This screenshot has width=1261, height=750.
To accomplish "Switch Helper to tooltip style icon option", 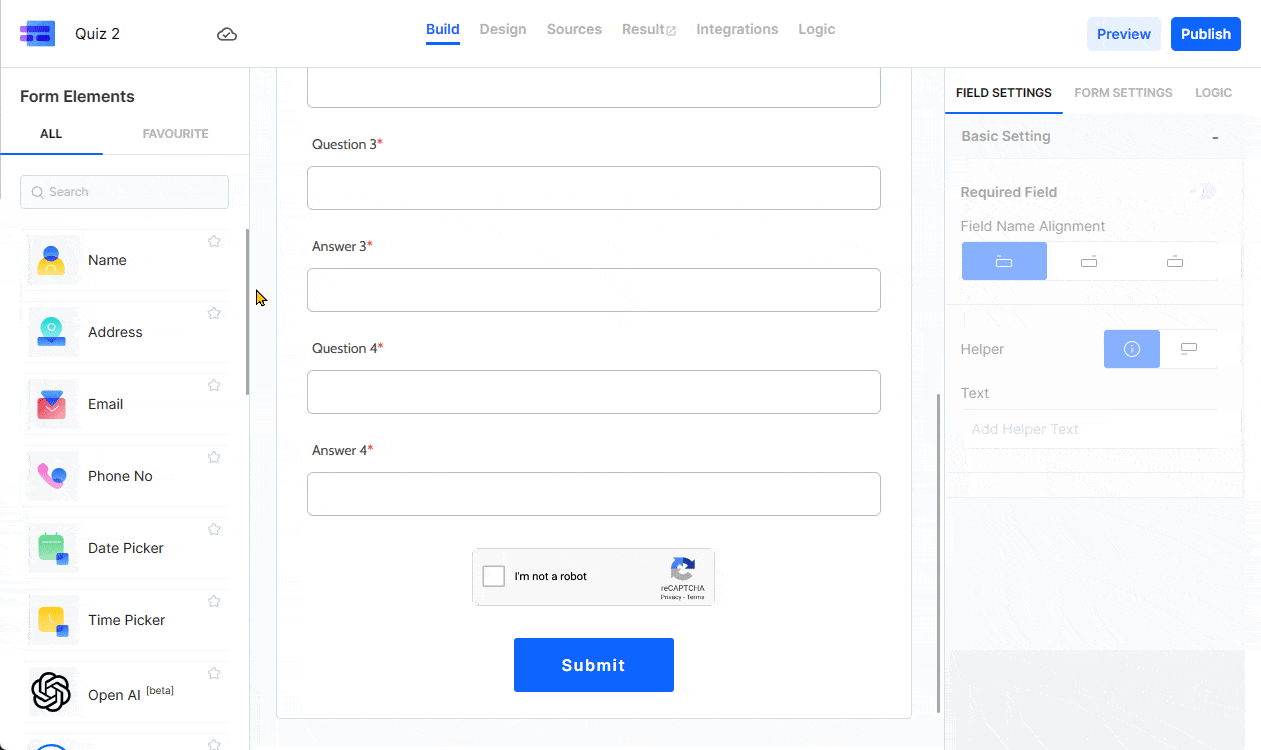I will tap(1131, 348).
